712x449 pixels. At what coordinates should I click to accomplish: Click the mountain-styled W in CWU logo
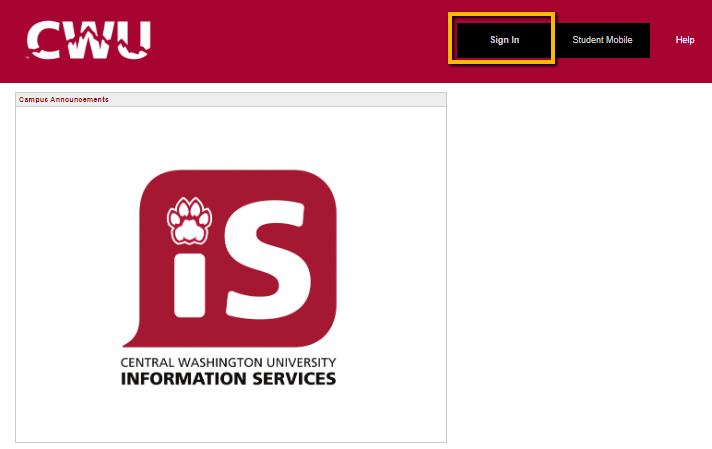pos(89,40)
